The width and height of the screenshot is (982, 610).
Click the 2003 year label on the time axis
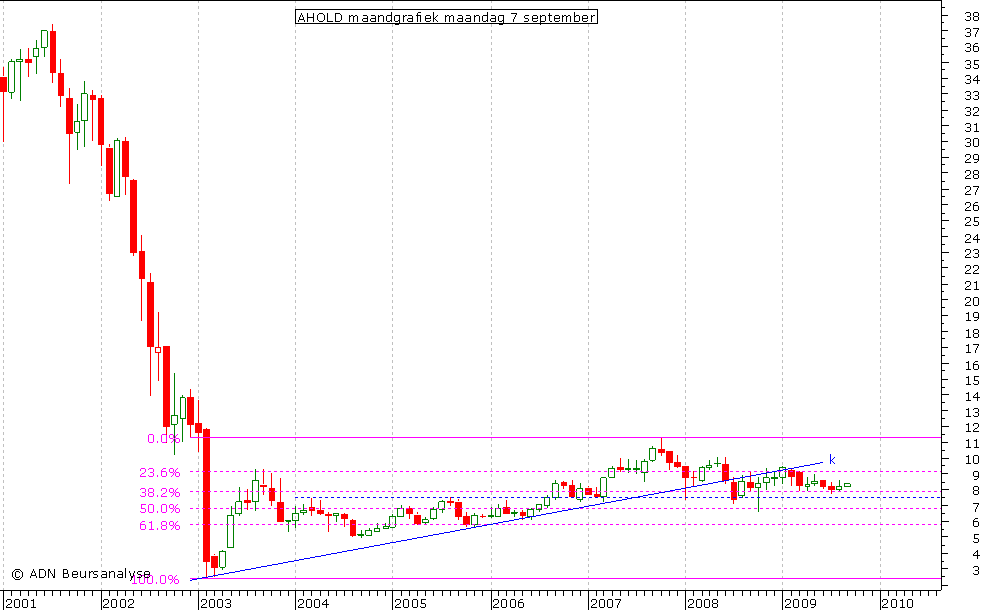click(x=215, y=603)
